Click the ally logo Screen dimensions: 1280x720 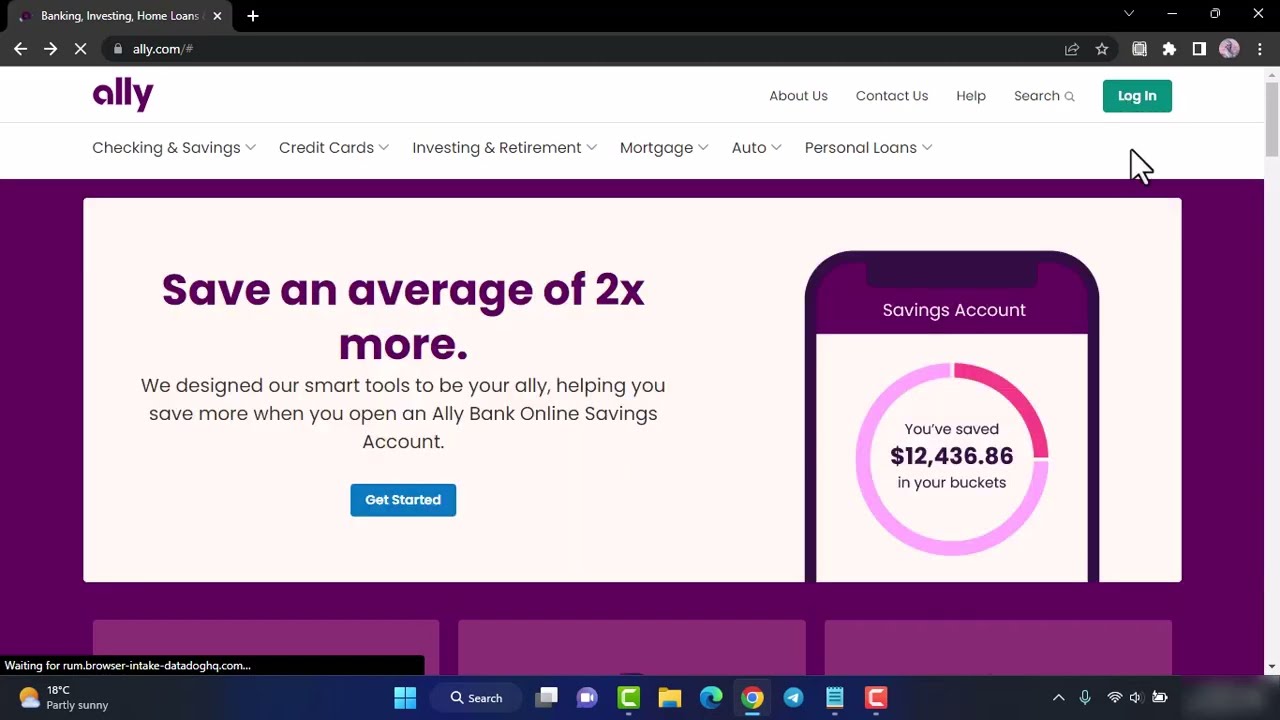click(123, 95)
